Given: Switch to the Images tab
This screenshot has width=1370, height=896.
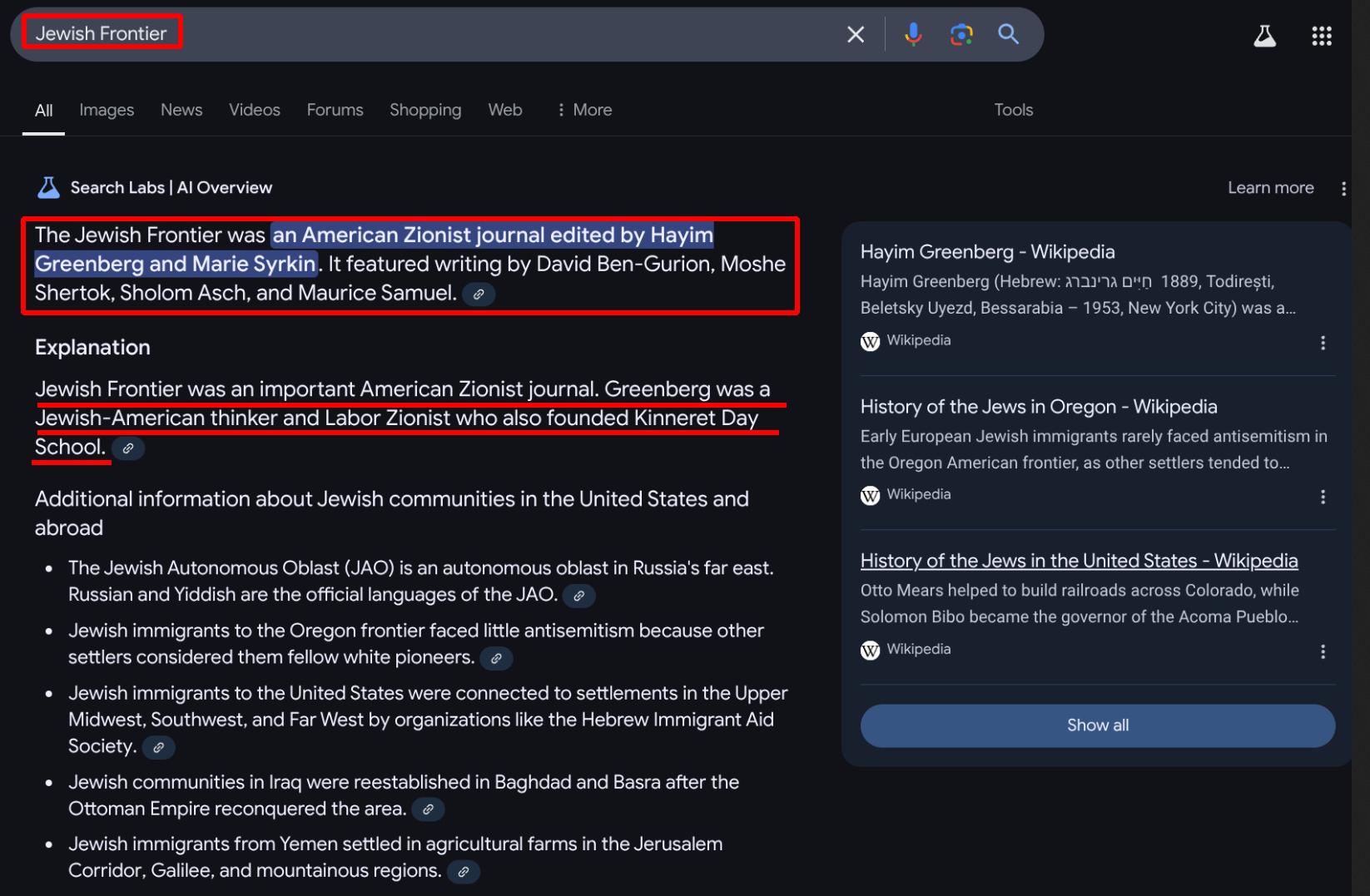Looking at the screenshot, I should point(107,110).
